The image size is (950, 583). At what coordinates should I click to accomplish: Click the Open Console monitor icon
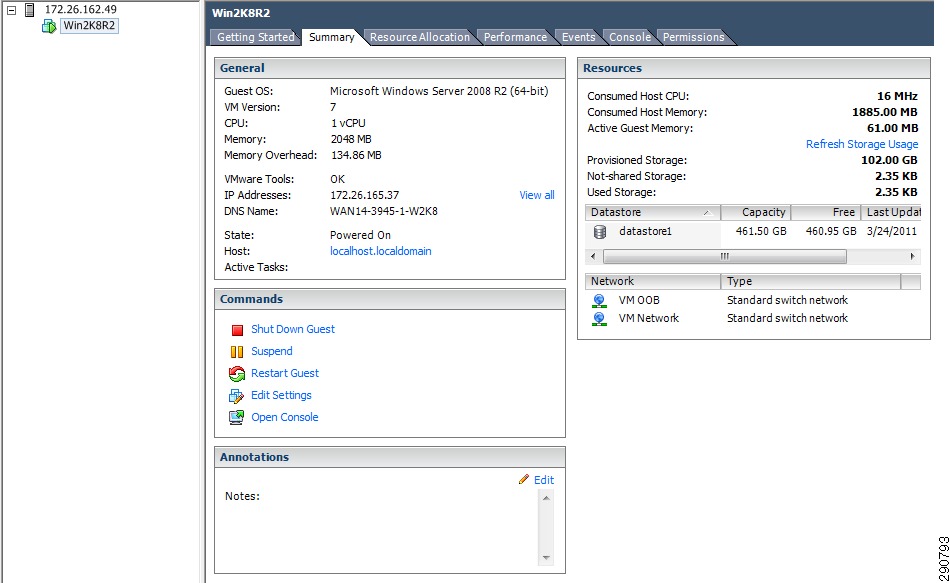point(236,417)
